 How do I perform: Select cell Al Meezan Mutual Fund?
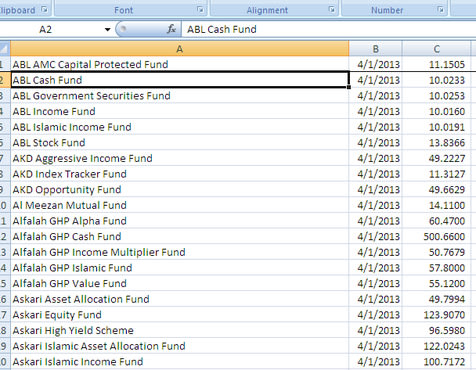(x=180, y=205)
